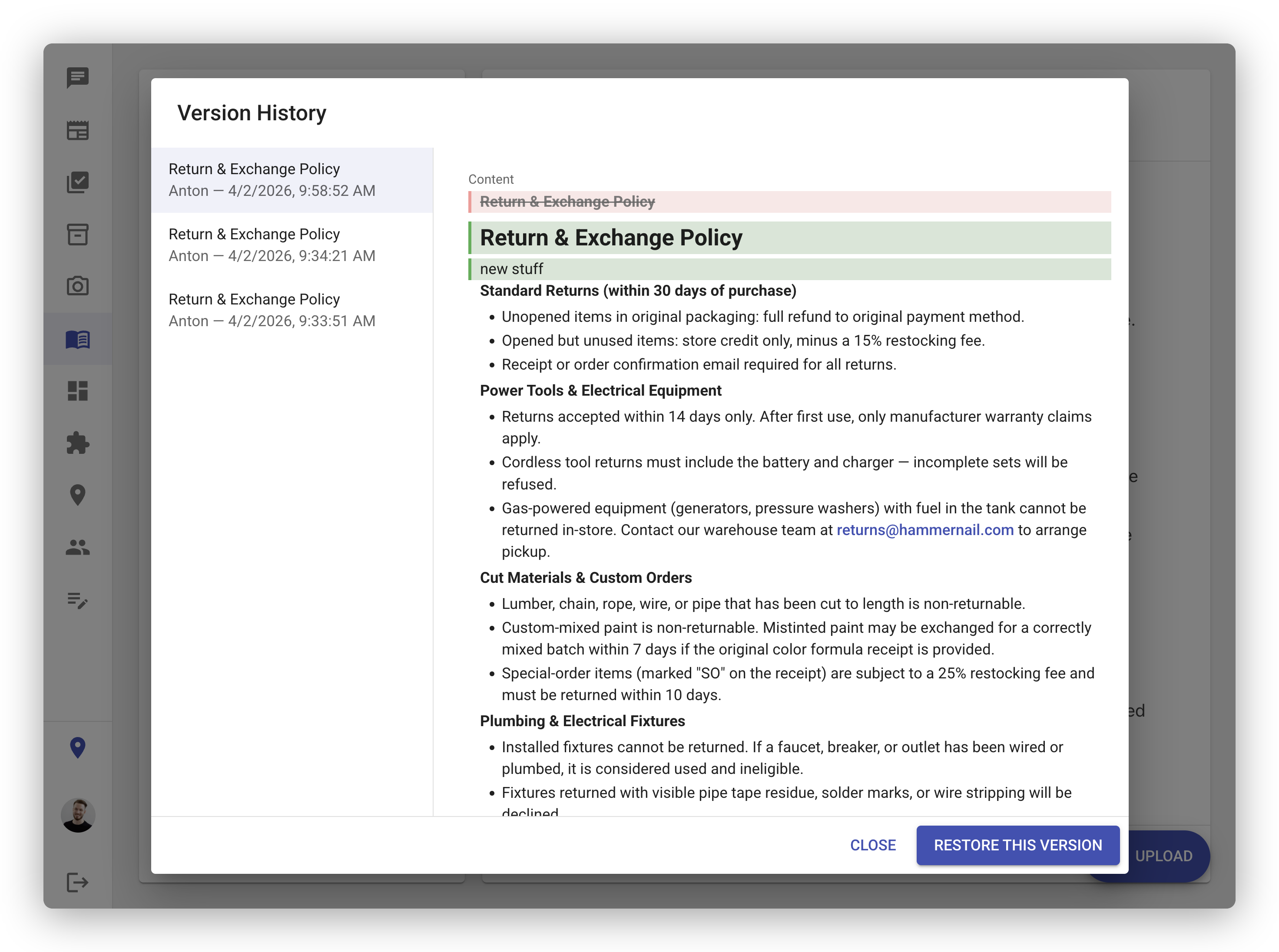1279x952 pixels.
Task: Select the oldest 9:33:51 AM version
Action: coord(292,310)
